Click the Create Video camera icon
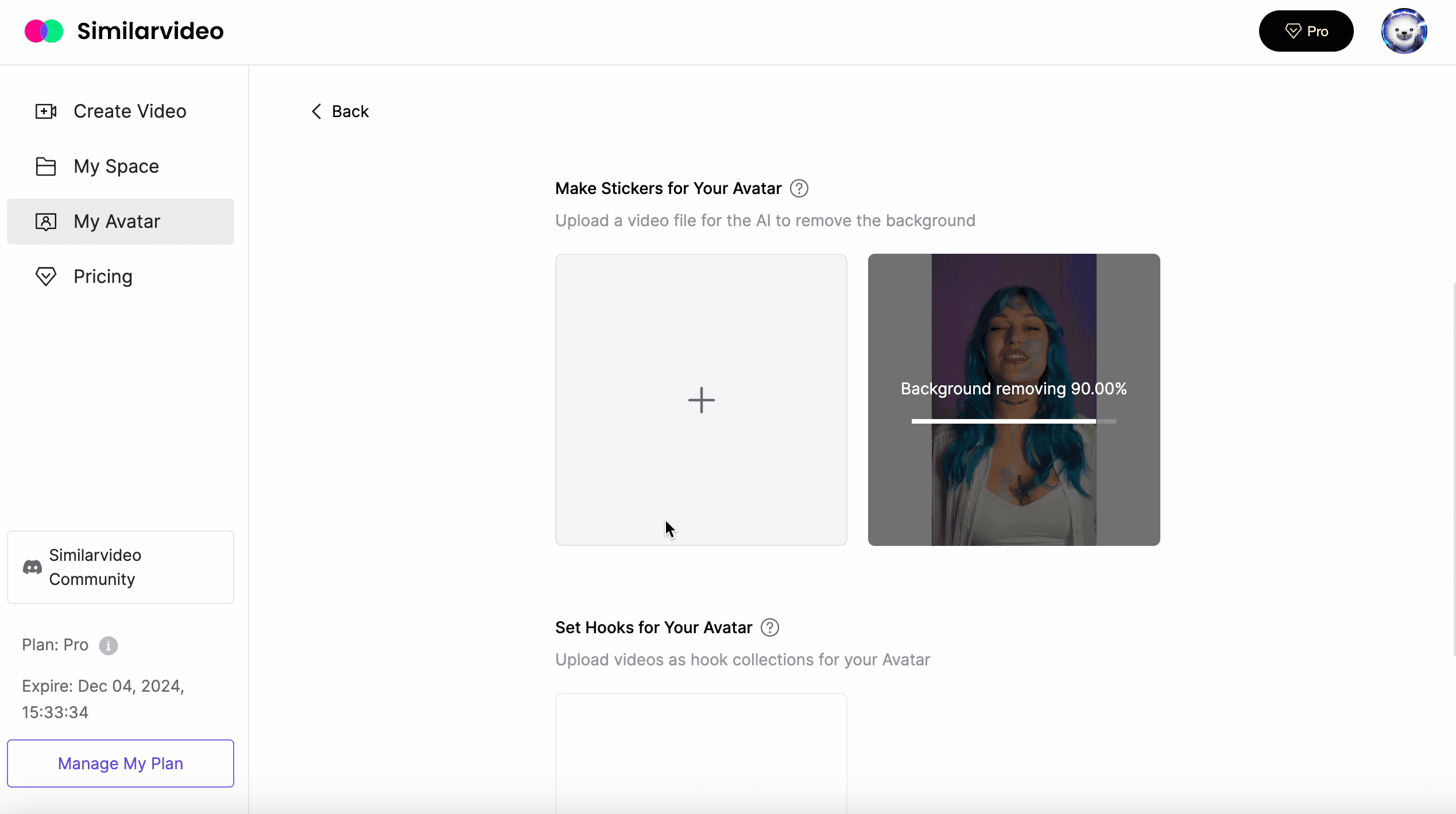1456x814 pixels. pyautogui.click(x=46, y=111)
